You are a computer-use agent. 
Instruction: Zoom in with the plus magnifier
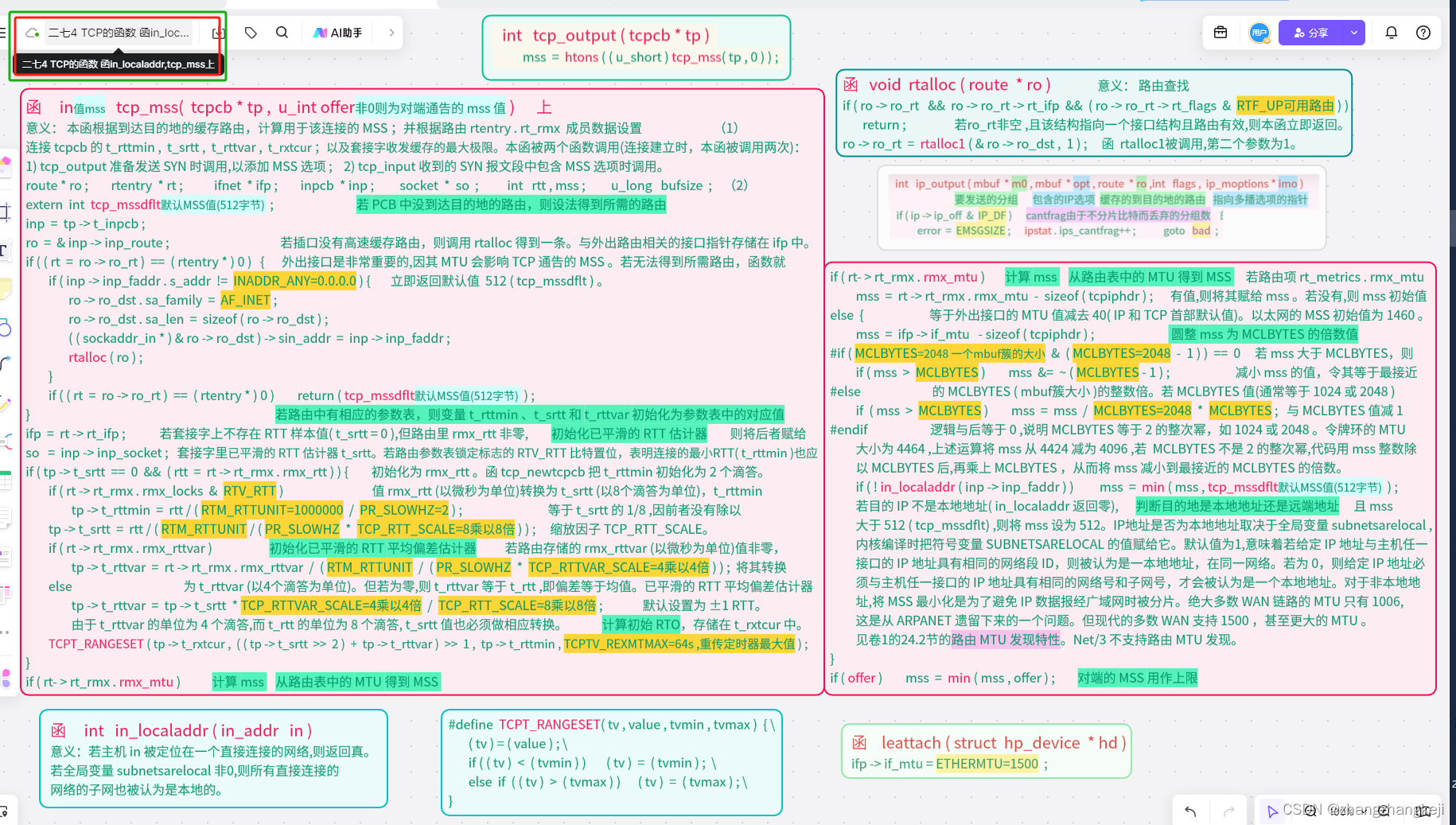[x=1384, y=811]
